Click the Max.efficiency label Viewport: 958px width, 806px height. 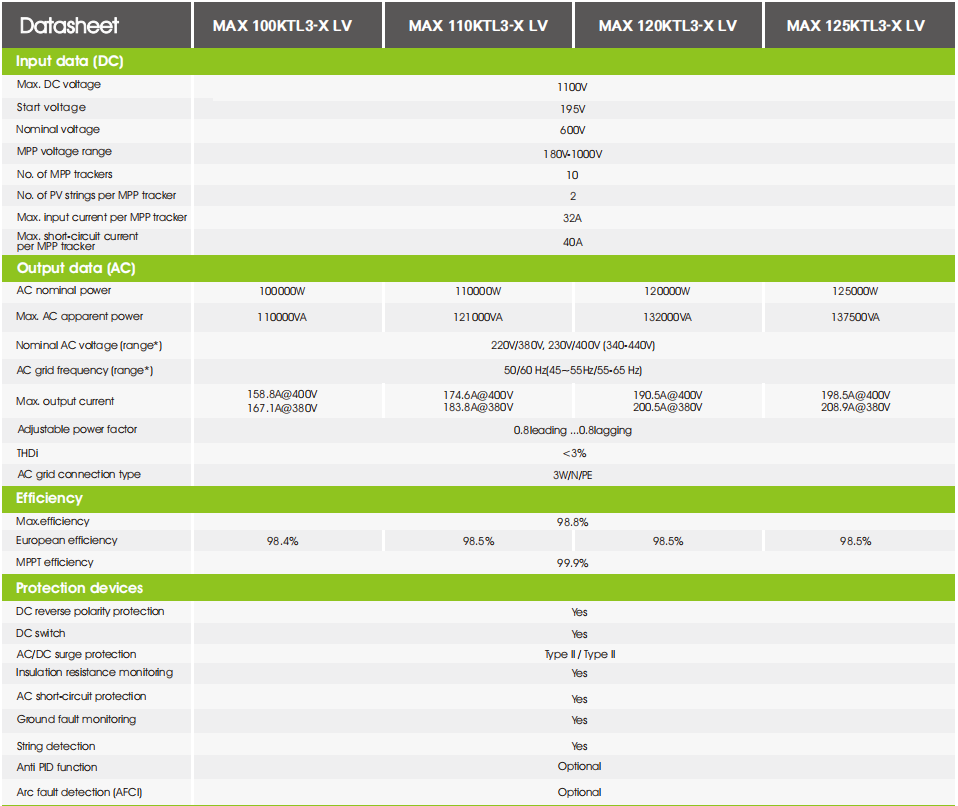pyautogui.click(x=53, y=521)
